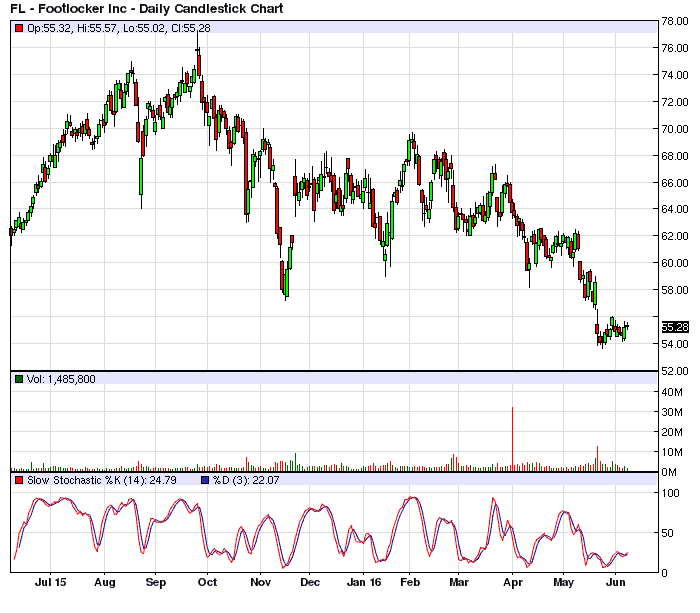Click the Aug date axis label
The image size is (700, 613).
click(104, 582)
